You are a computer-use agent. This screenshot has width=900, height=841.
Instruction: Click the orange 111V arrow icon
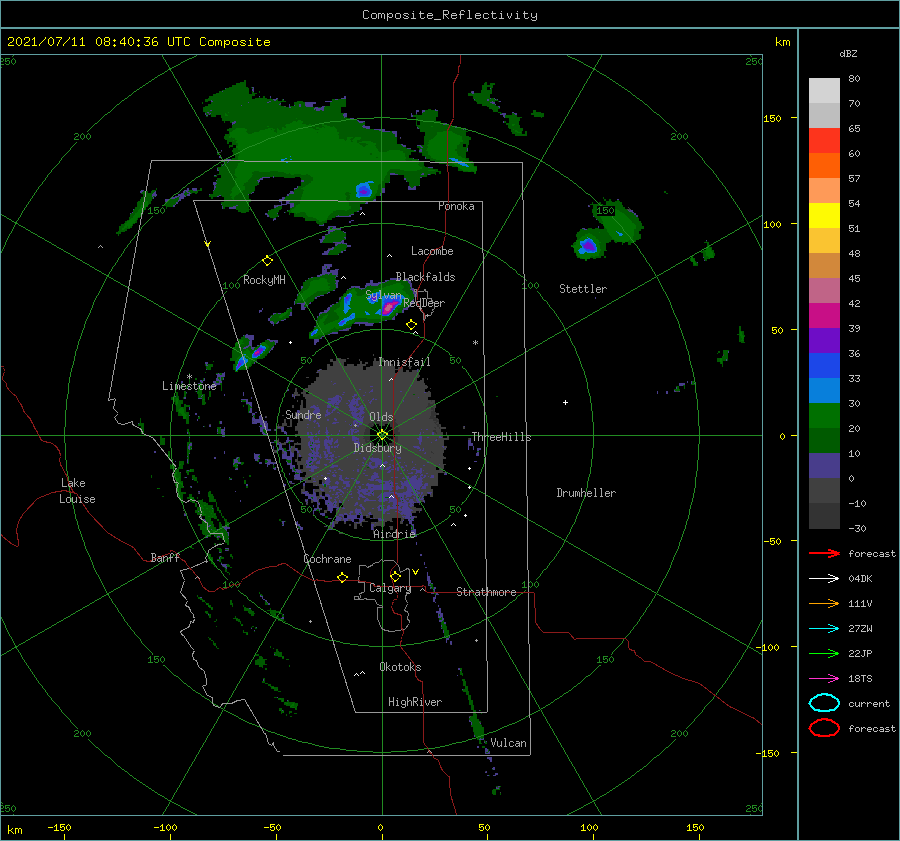(x=824, y=603)
